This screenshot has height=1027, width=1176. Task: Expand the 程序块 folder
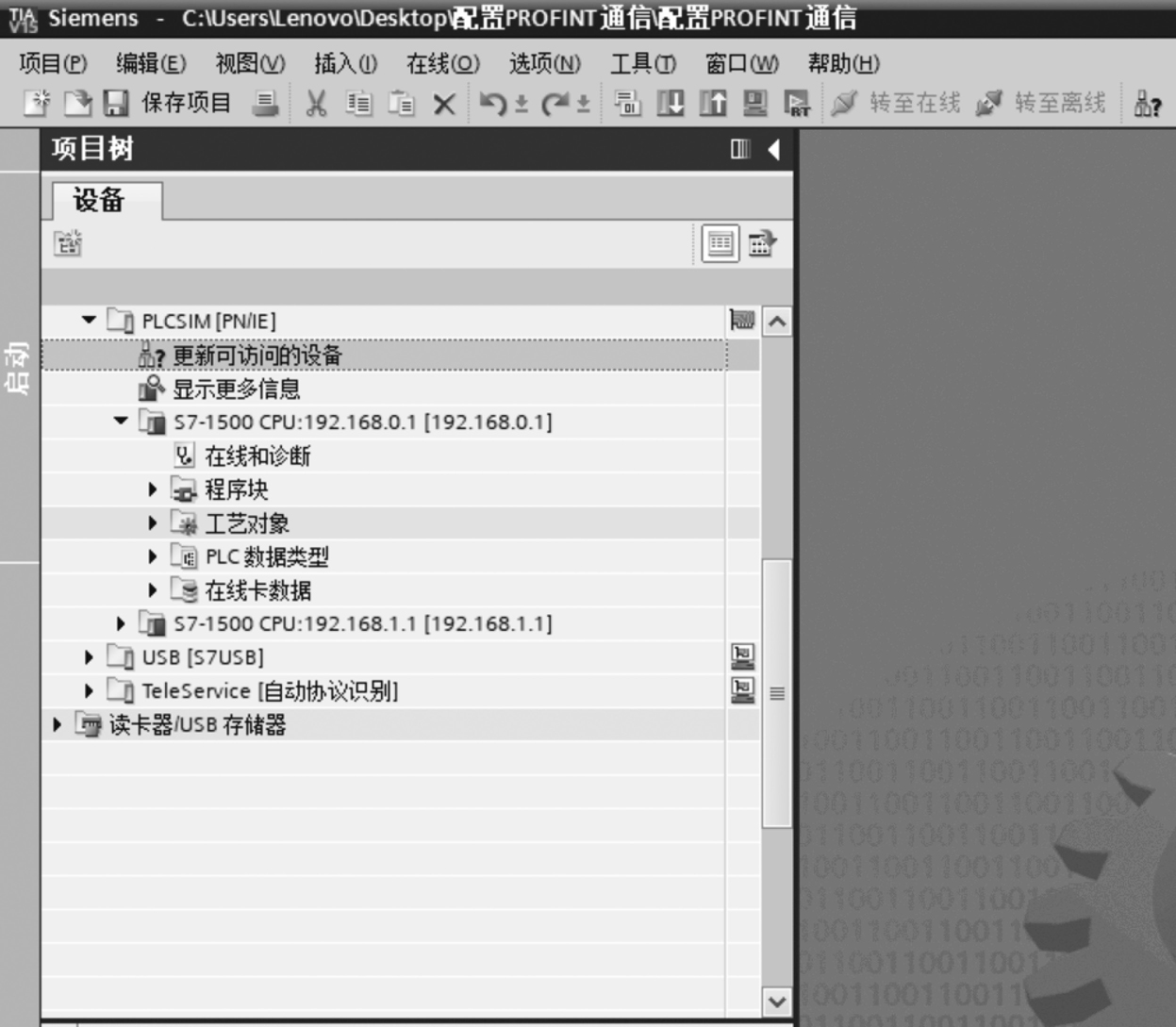pyautogui.click(x=153, y=489)
